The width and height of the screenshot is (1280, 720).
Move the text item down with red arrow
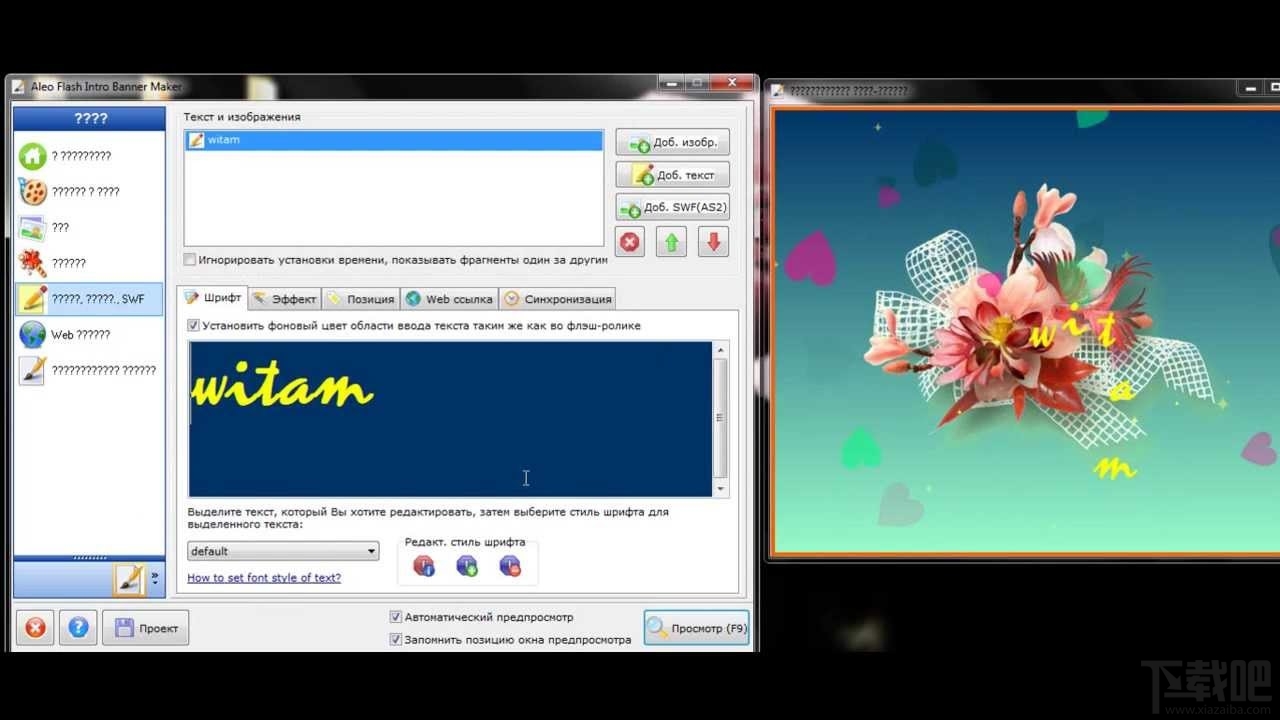tap(712, 241)
